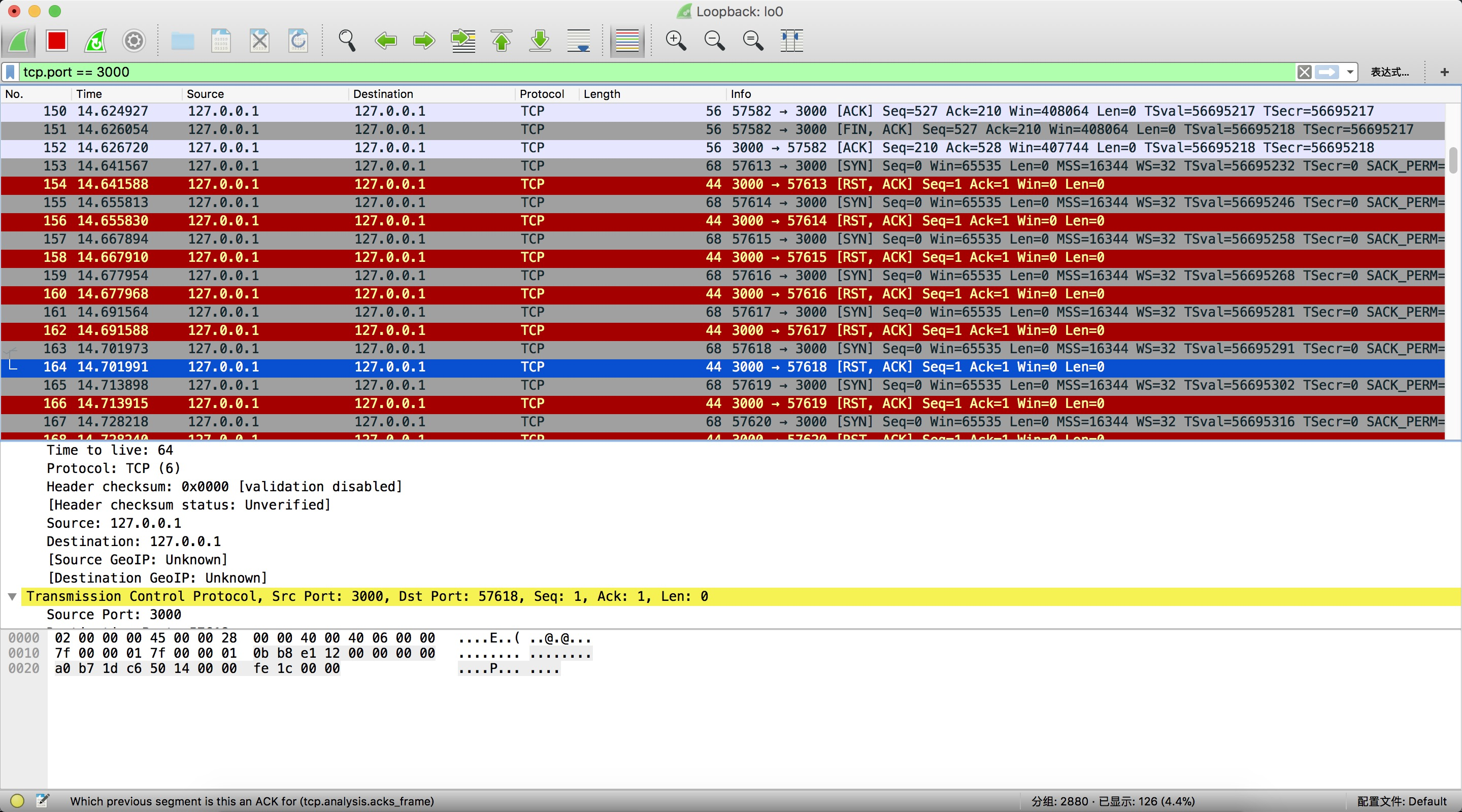Jump to the last packet
This screenshot has width=1462, height=812.
[x=540, y=41]
